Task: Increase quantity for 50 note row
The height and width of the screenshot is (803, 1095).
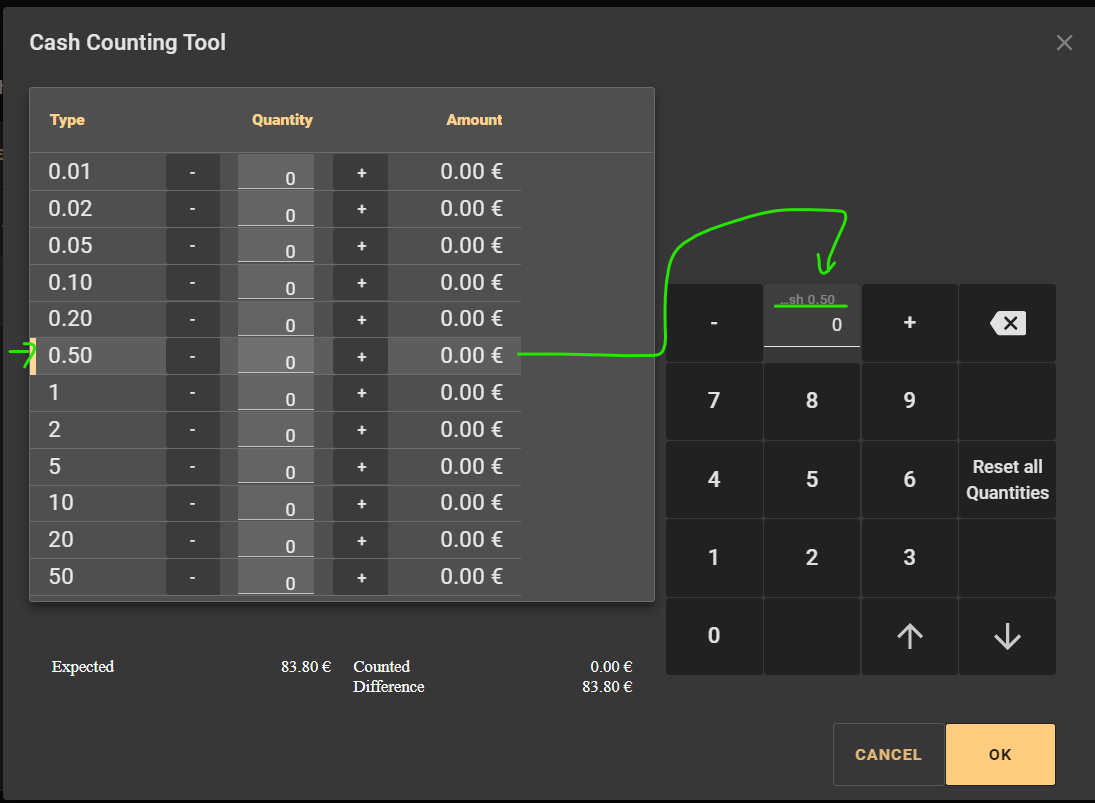Action: pyautogui.click(x=361, y=578)
